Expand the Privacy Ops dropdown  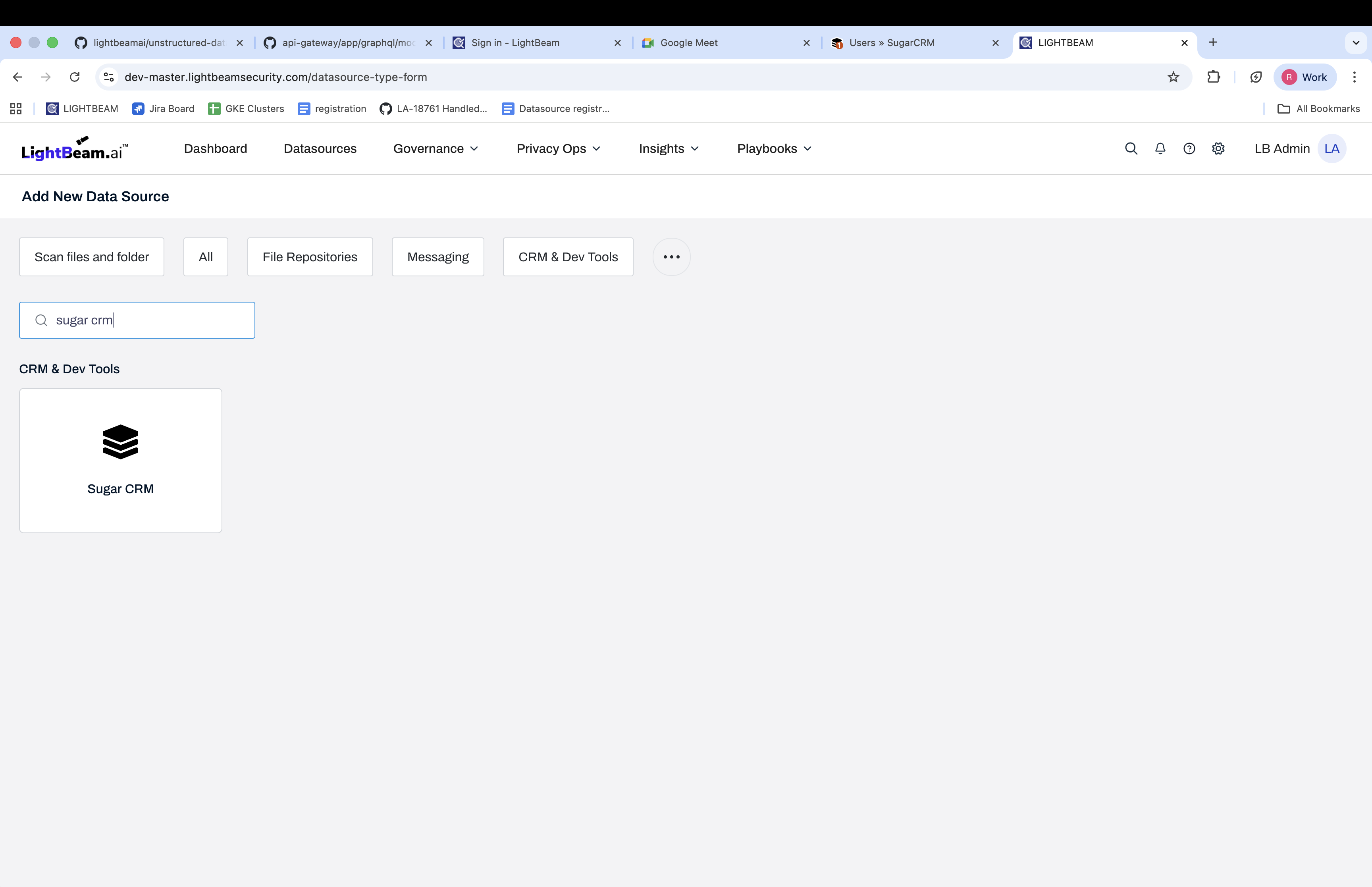coord(559,148)
